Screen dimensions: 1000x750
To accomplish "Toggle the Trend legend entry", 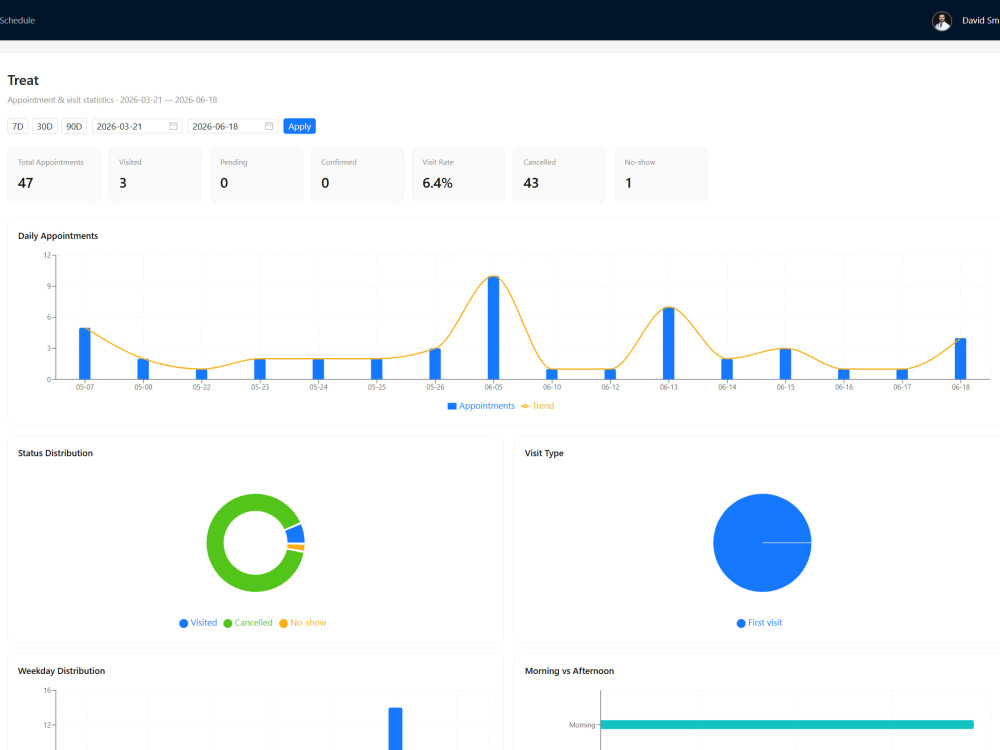I will 538,406.
